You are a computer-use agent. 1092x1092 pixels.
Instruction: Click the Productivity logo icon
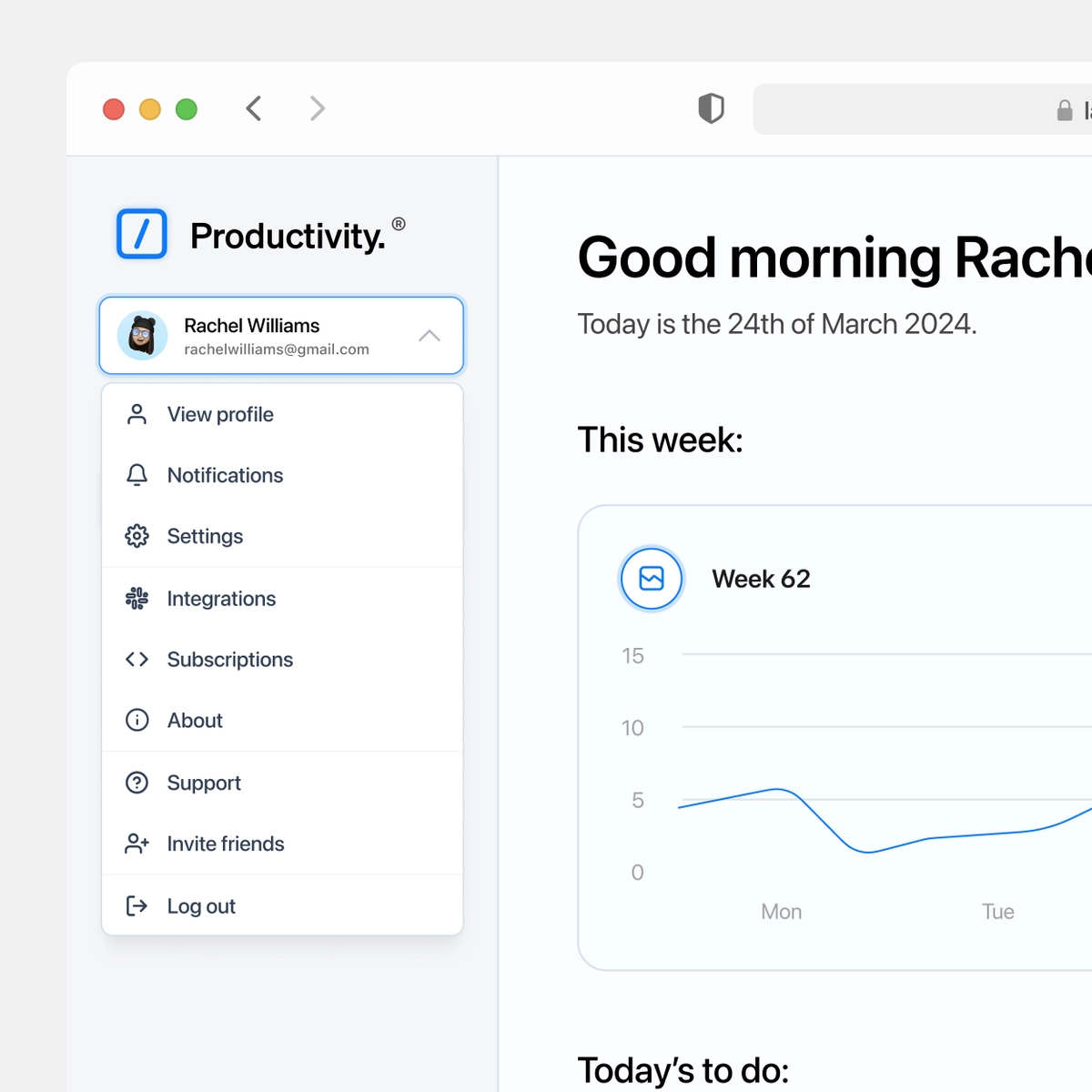pyautogui.click(x=142, y=234)
